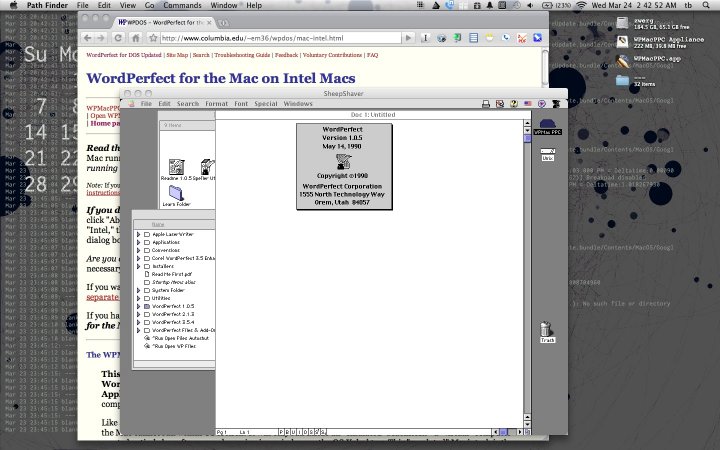Click the browser home icon
This screenshot has width=720, height=450.
[135, 38]
